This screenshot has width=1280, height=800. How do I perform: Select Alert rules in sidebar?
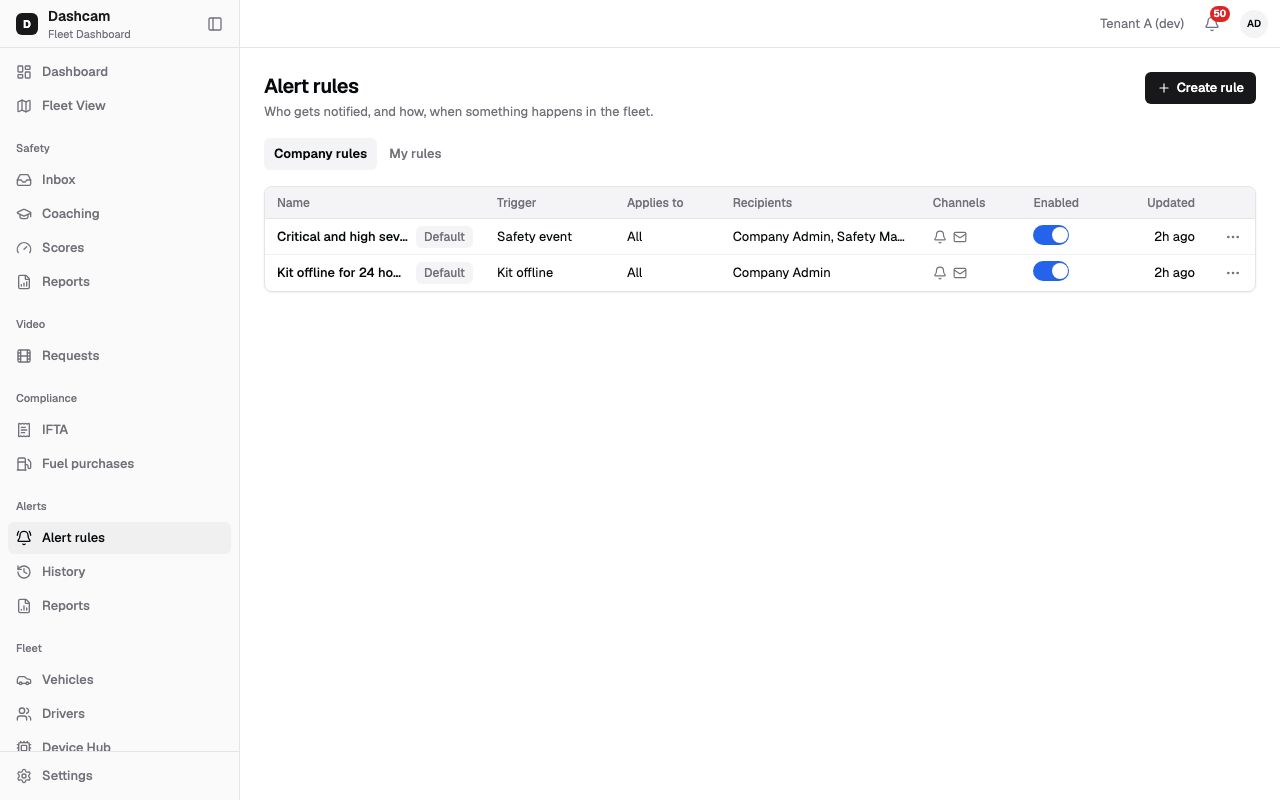coord(119,538)
